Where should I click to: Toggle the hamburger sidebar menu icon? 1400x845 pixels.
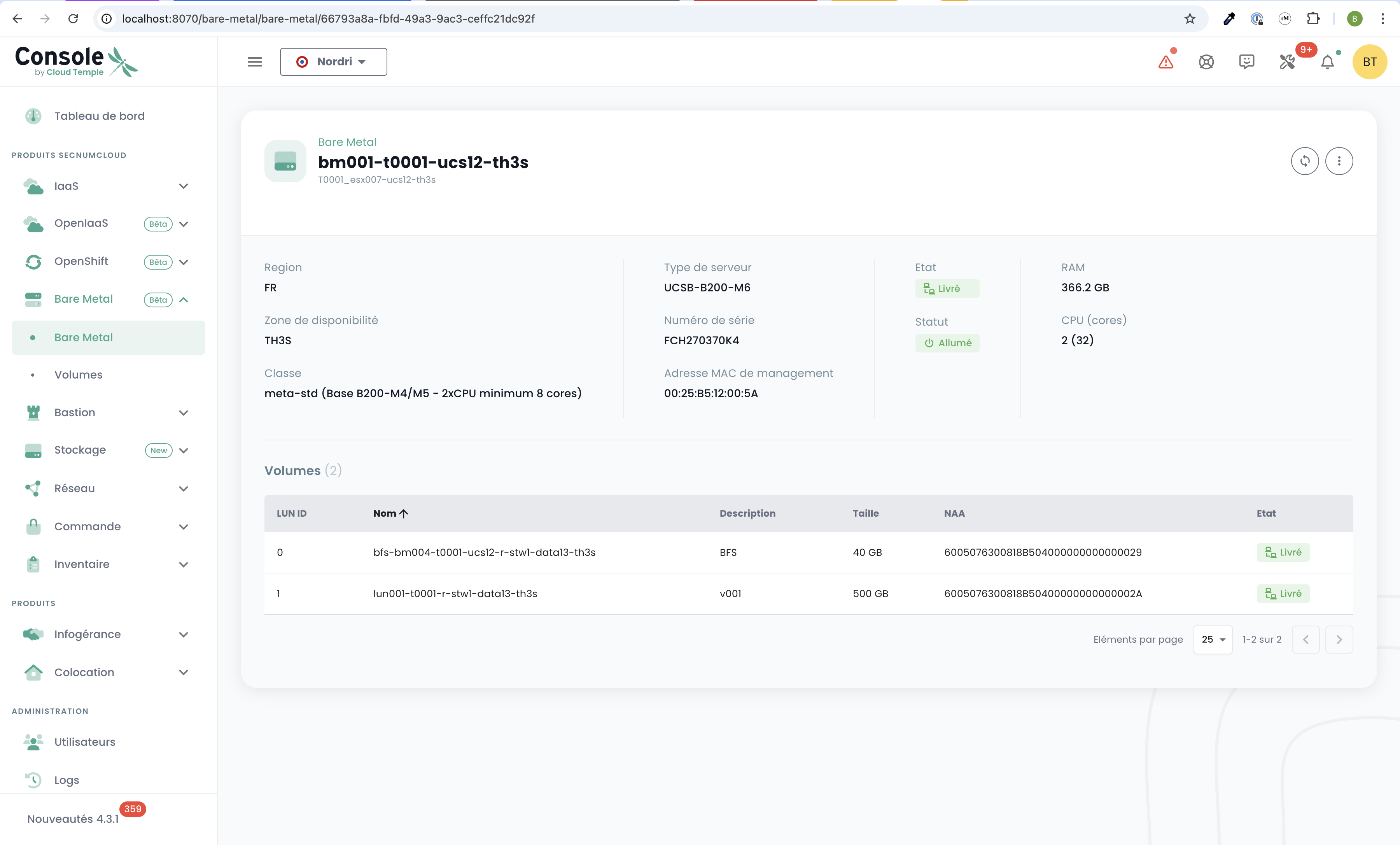point(255,62)
